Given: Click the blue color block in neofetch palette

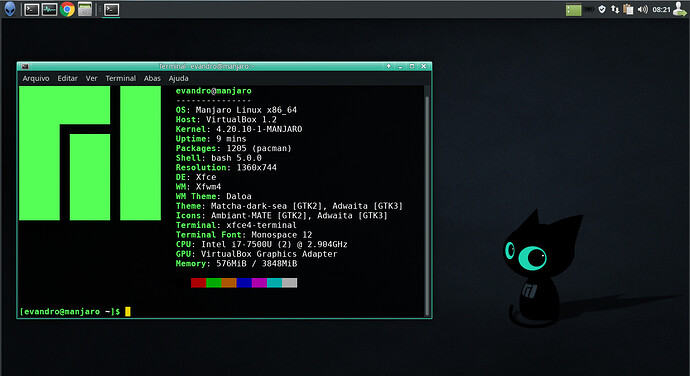Looking at the screenshot, I should point(244,283).
